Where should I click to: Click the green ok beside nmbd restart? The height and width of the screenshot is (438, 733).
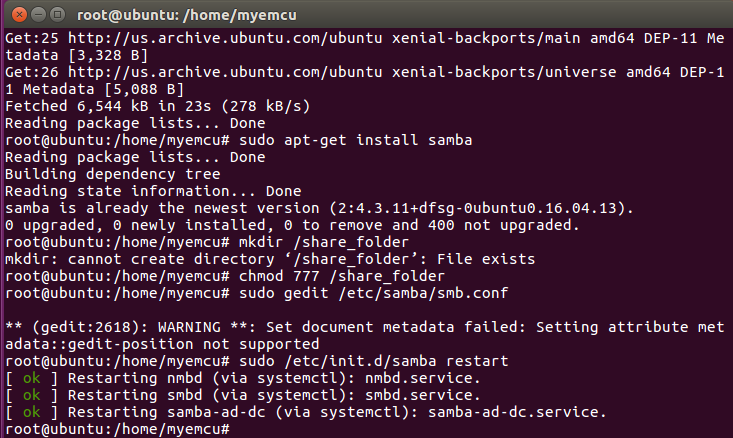(x=31, y=378)
